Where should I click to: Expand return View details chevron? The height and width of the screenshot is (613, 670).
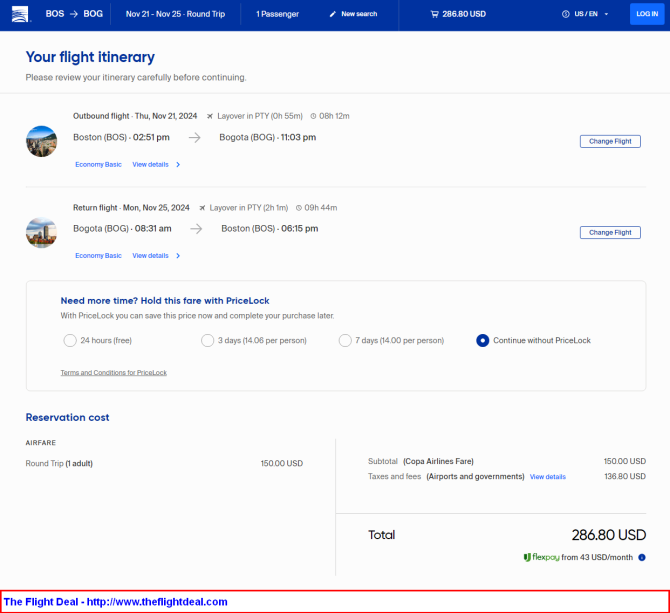click(x=178, y=255)
